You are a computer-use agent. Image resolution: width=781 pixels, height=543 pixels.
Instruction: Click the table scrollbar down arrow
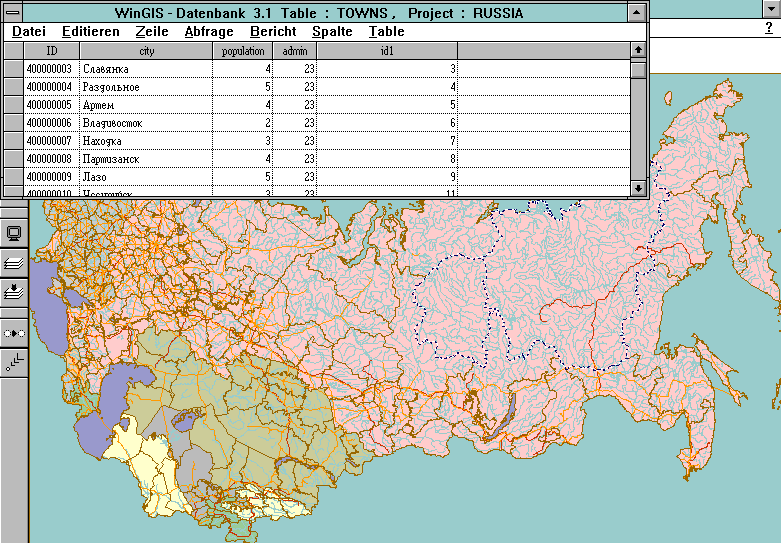point(638,188)
